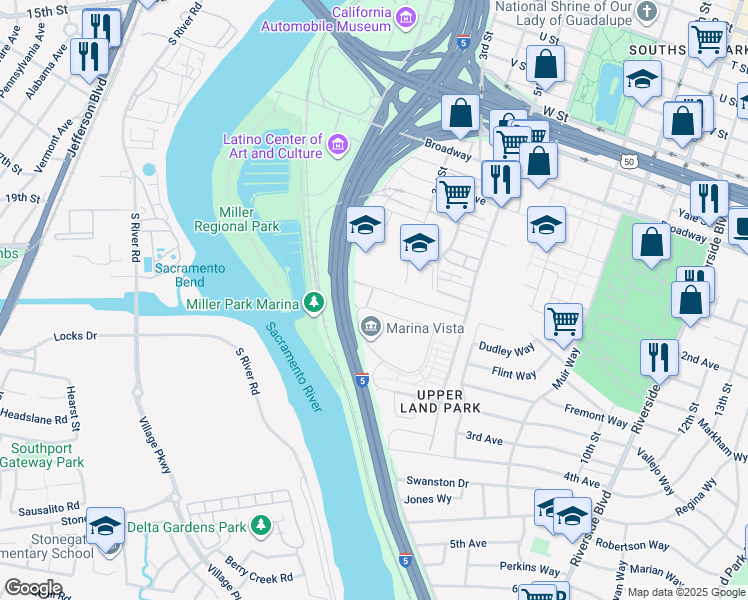This screenshot has height=600, width=748.
Task: Select the Latino Center of Art and Culture marker
Action: pyautogui.click(x=338, y=144)
